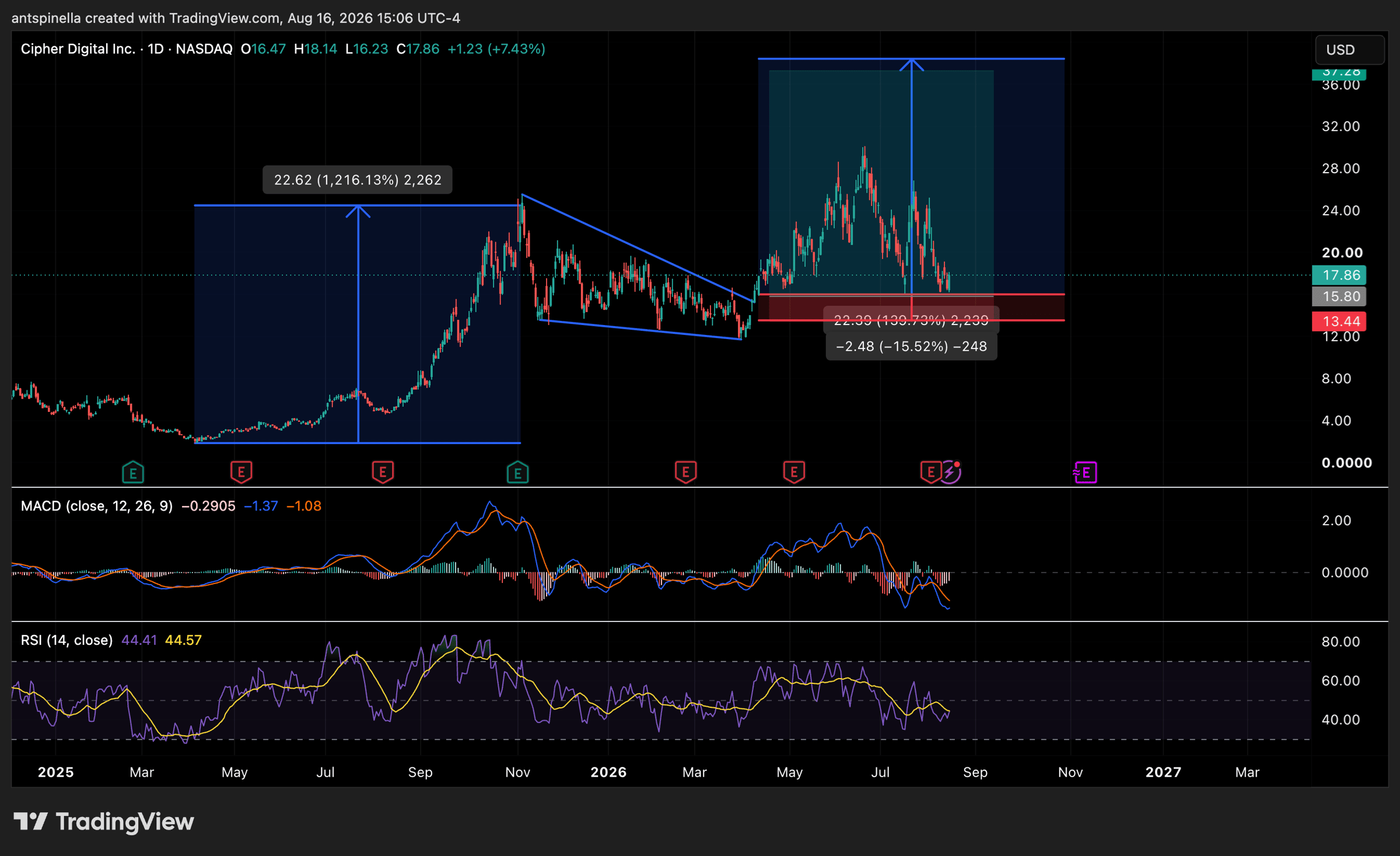Viewport: 1400px width, 856px height.
Task: Click the green earnings marker at November 2025
Action: pyautogui.click(x=517, y=472)
